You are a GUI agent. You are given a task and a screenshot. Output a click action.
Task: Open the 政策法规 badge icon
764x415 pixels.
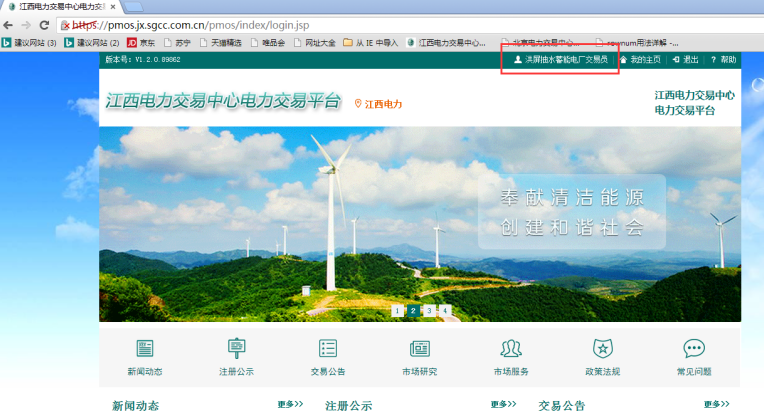[602, 348]
